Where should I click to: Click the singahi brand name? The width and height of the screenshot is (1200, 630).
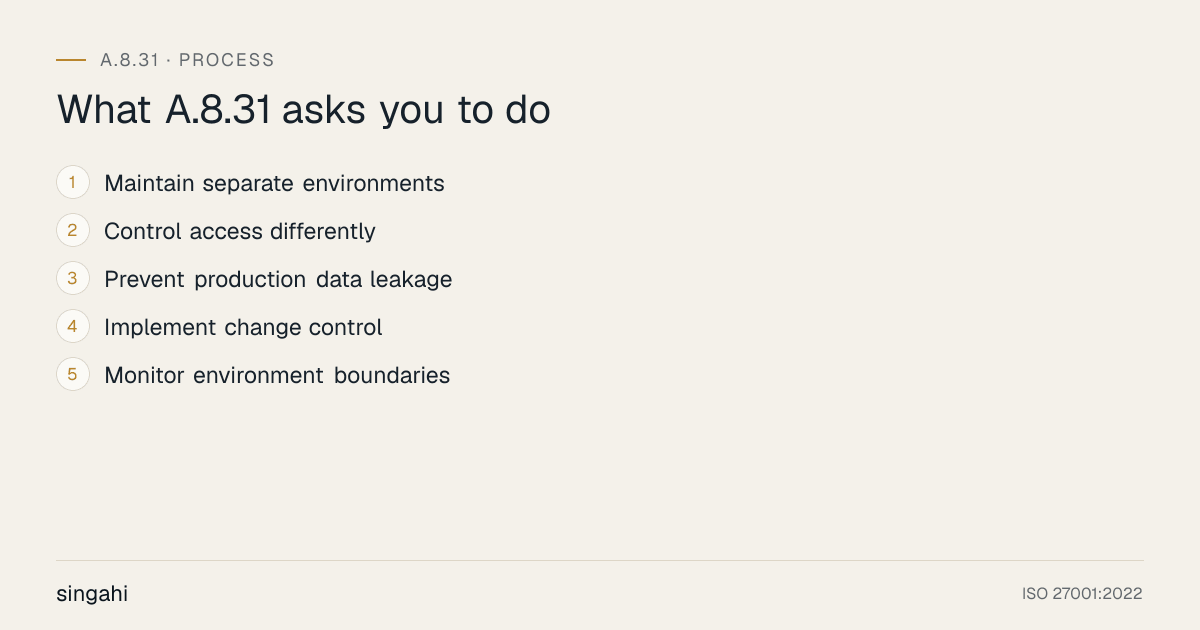(92, 594)
